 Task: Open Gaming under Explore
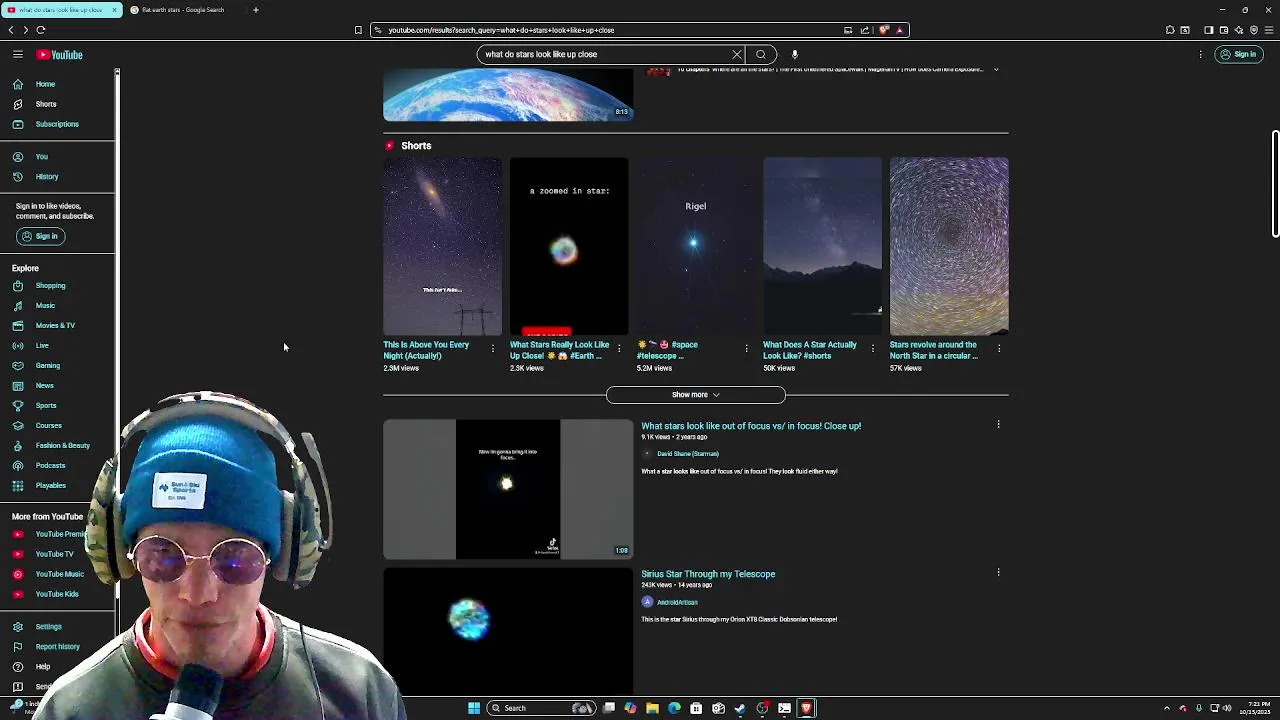point(48,366)
